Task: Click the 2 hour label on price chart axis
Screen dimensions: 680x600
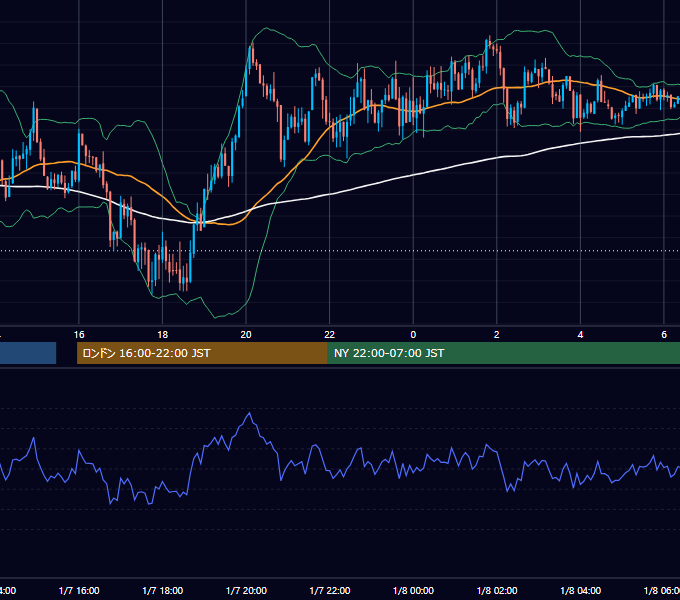Action: click(497, 335)
